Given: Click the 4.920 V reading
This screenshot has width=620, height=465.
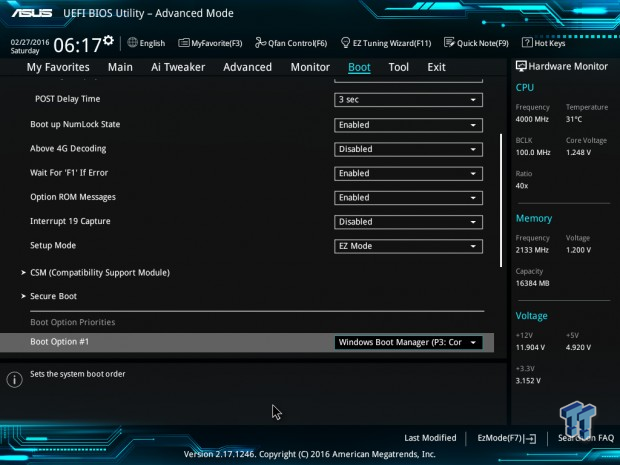Looking at the screenshot, I should [x=578, y=347].
